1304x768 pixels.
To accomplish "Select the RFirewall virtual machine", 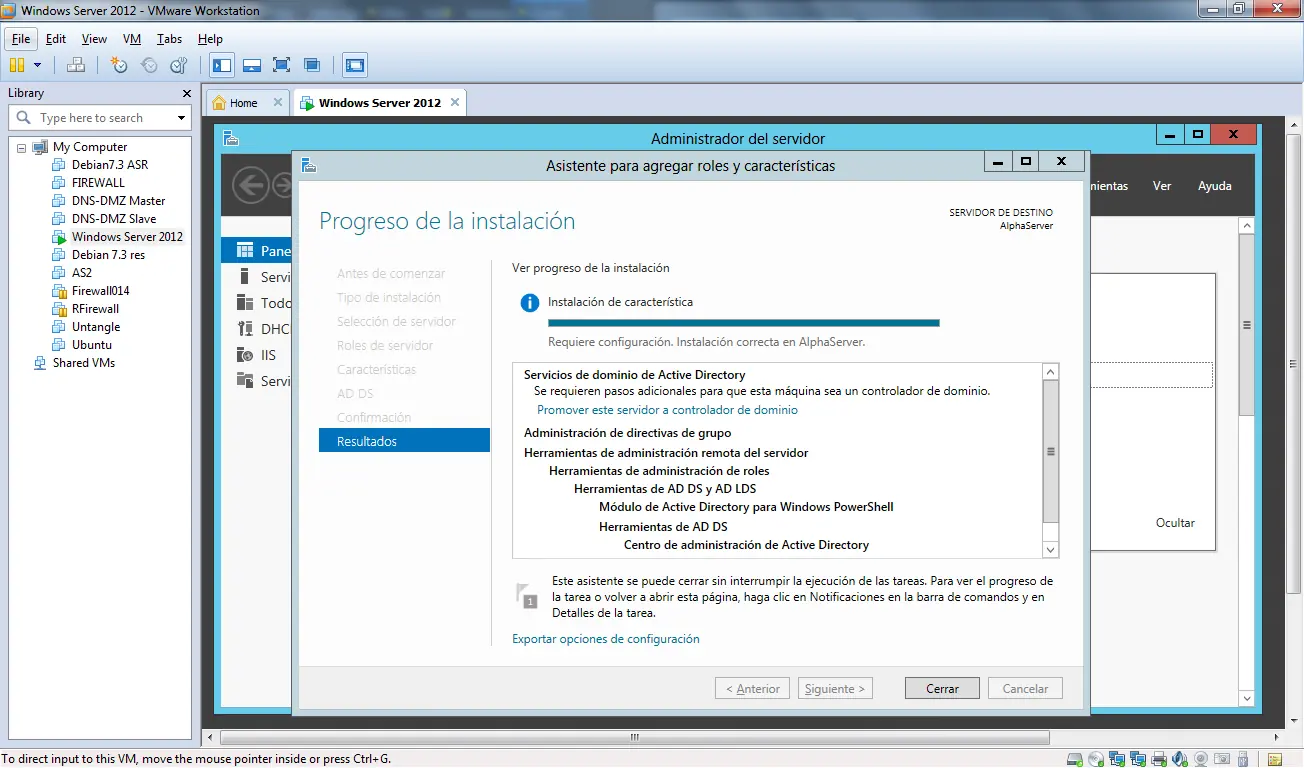I will point(95,309).
